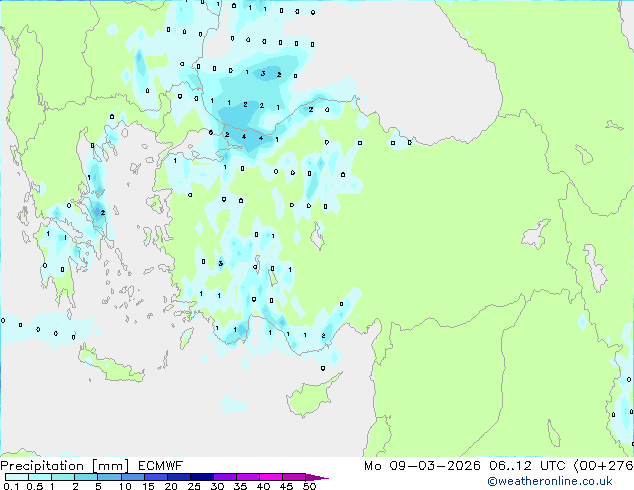634x490 pixels.
Task: Pick the 0.1–0.5 mm legend color swatch
Action: (17, 477)
